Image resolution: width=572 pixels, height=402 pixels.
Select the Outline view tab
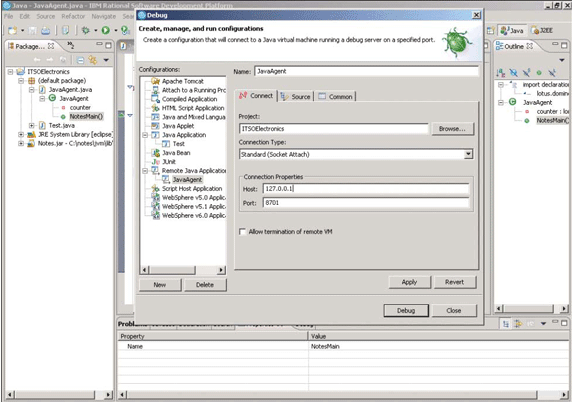coord(514,46)
